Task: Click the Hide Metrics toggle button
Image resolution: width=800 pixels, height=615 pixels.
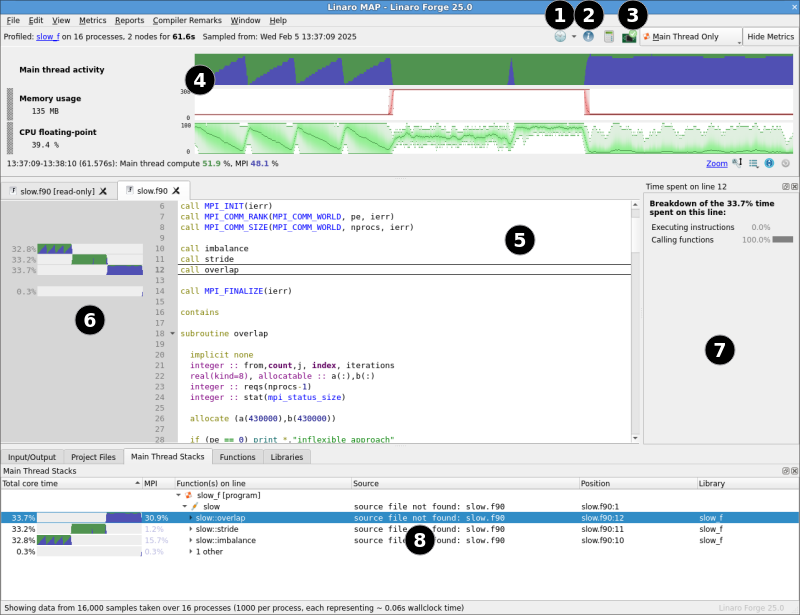Action: pyautogui.click(x=770, y=37)
